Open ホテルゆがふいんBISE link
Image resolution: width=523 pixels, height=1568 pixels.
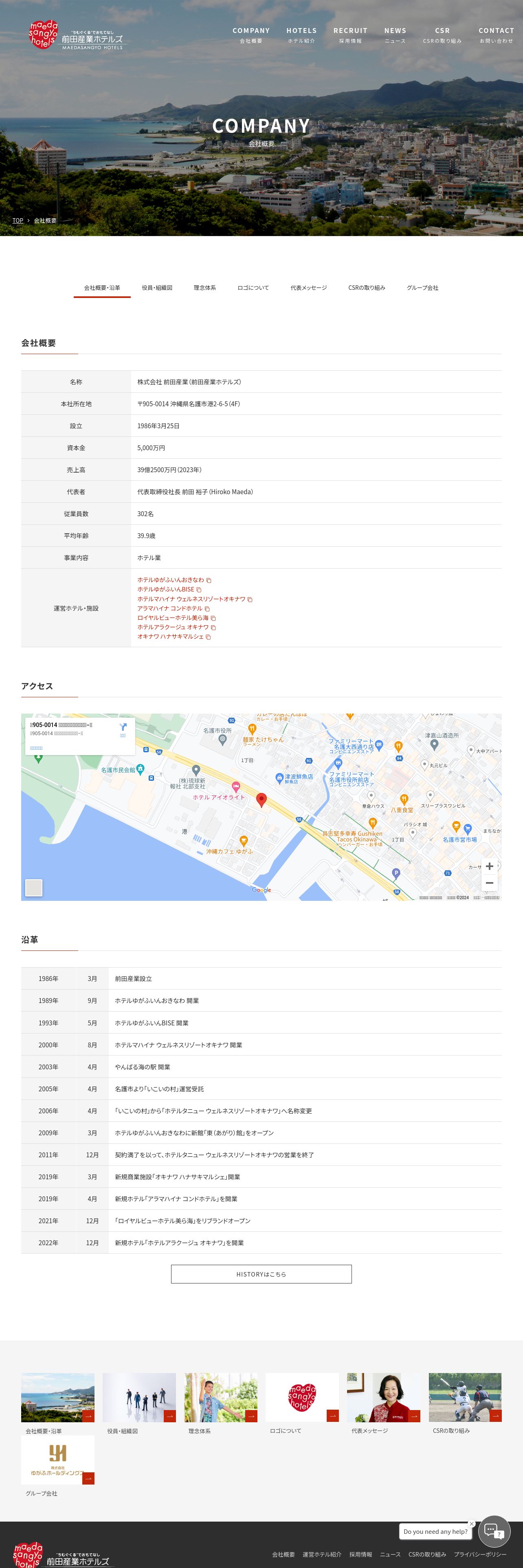[166, 589]
